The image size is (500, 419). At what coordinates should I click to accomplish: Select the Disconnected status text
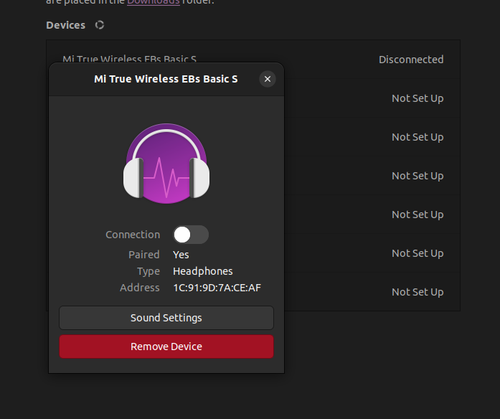(x=411, y=60)
